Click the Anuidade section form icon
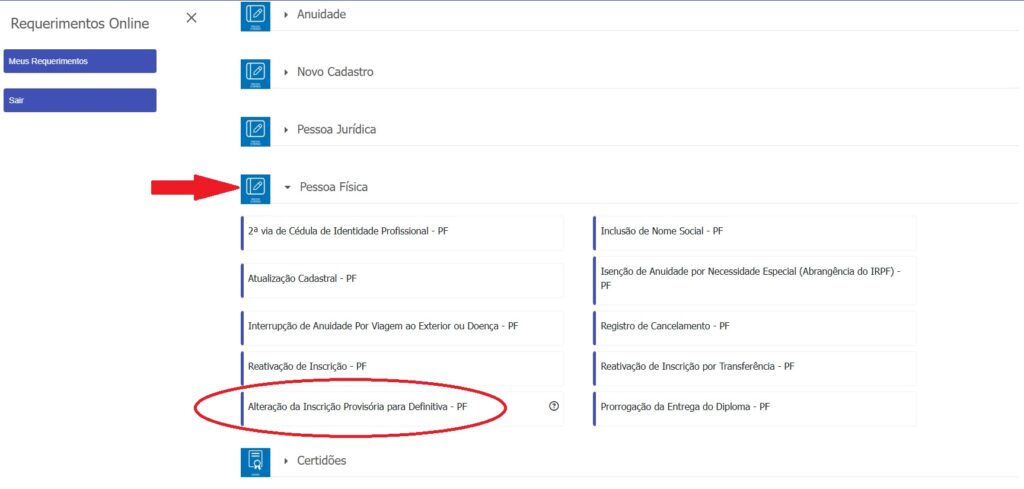This screenshot has width=1024, height=489. (x=256, y=16)
